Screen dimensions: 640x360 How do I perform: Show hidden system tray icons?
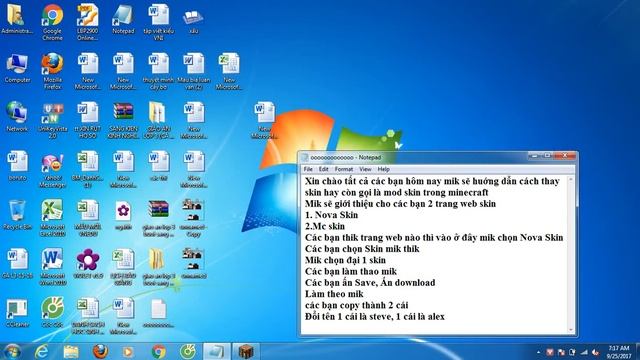tap(538, 352)
